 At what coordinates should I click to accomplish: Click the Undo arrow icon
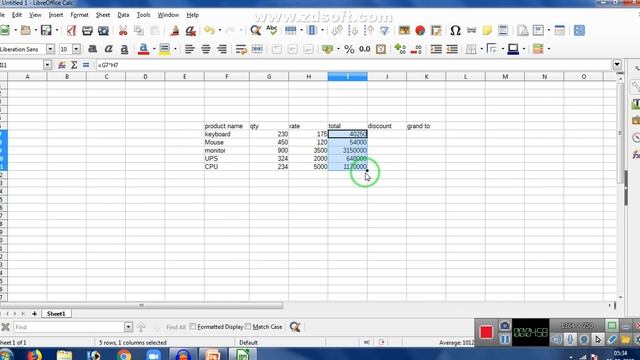209,30
